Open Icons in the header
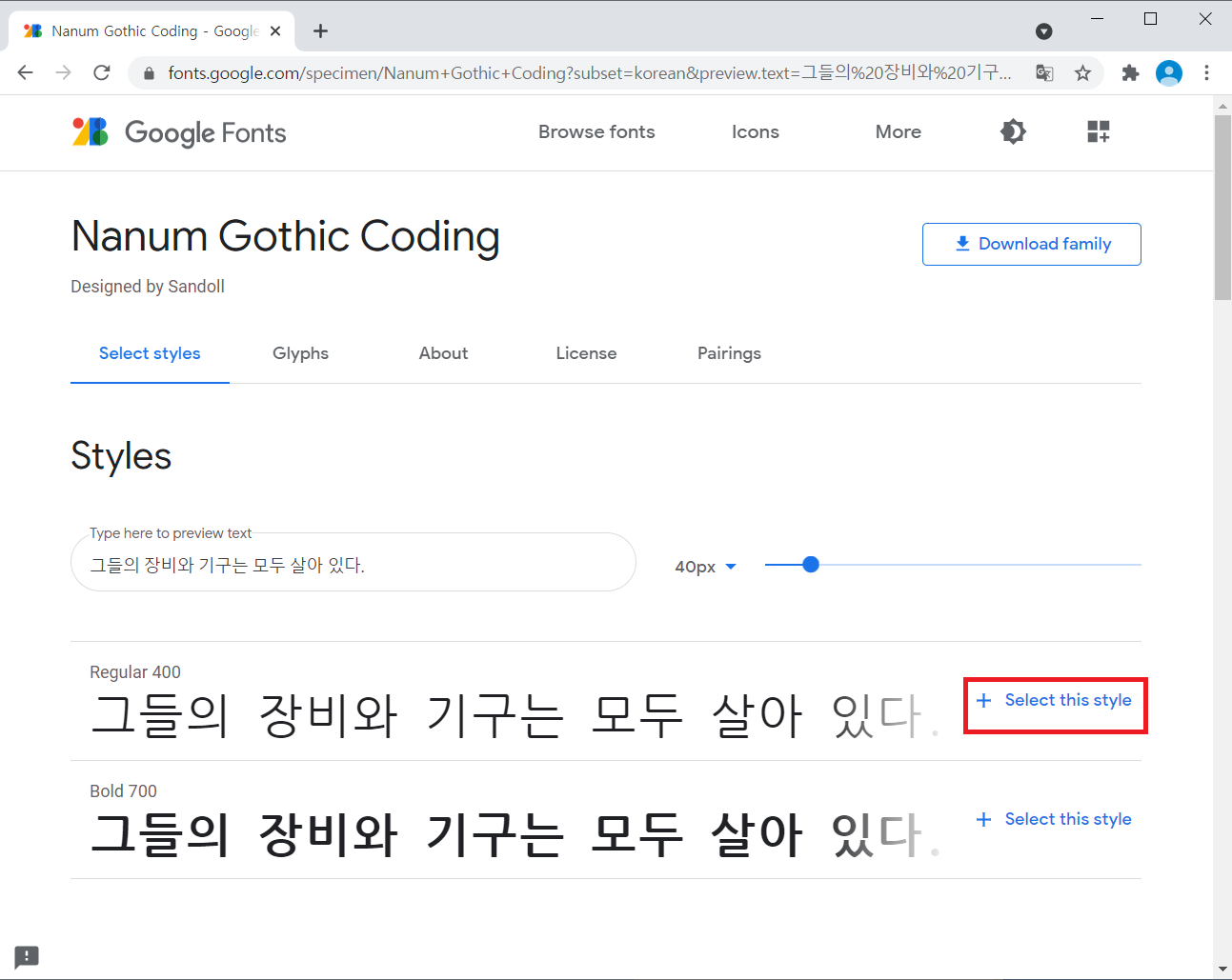Image resolution: width=1232 pixels, height=980 pixels. [756, 131]
